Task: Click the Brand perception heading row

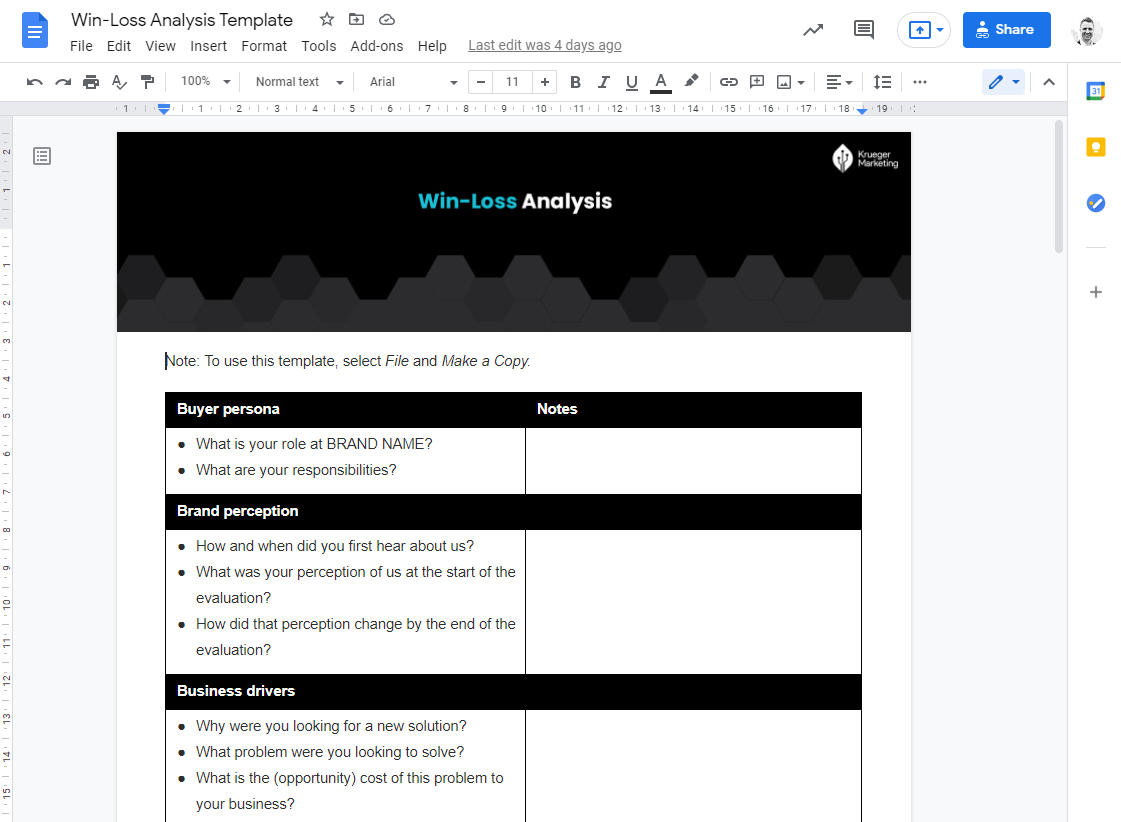Action: 513,512
